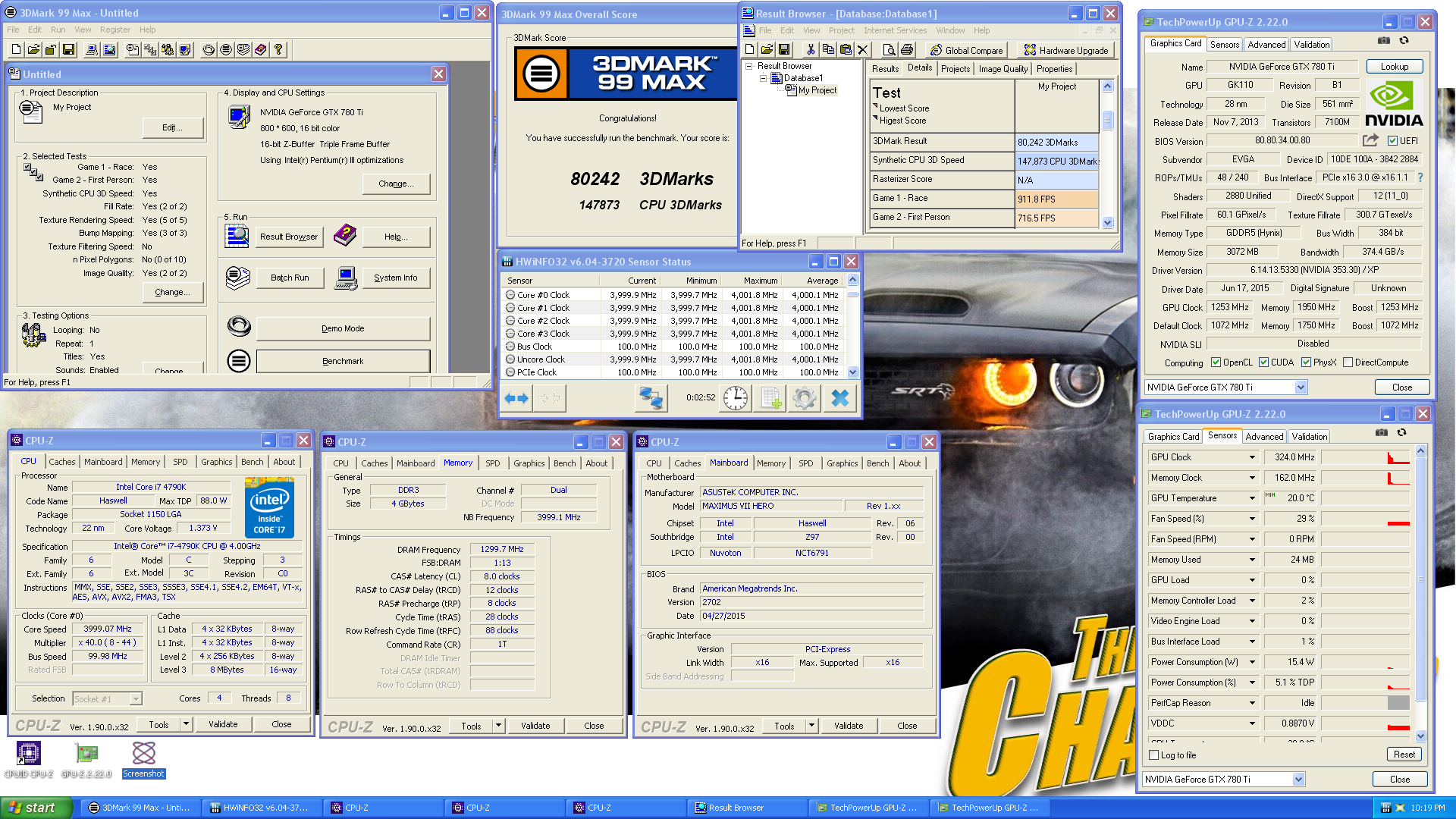Click HWiNFO logging sheet icon with plus

click(x=771, y=398)
